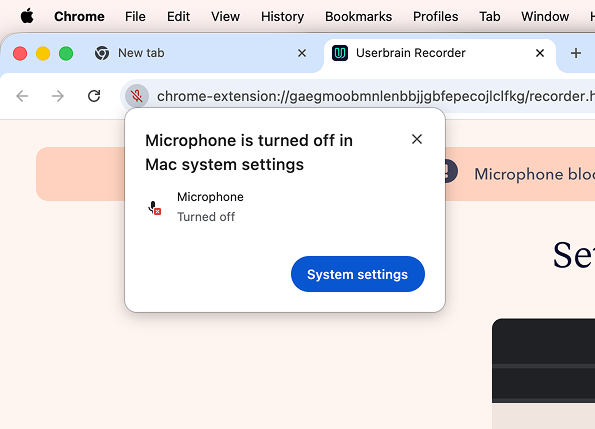Reload the current page
This screenshot has height=429, width=595.
tap(94, 96)
